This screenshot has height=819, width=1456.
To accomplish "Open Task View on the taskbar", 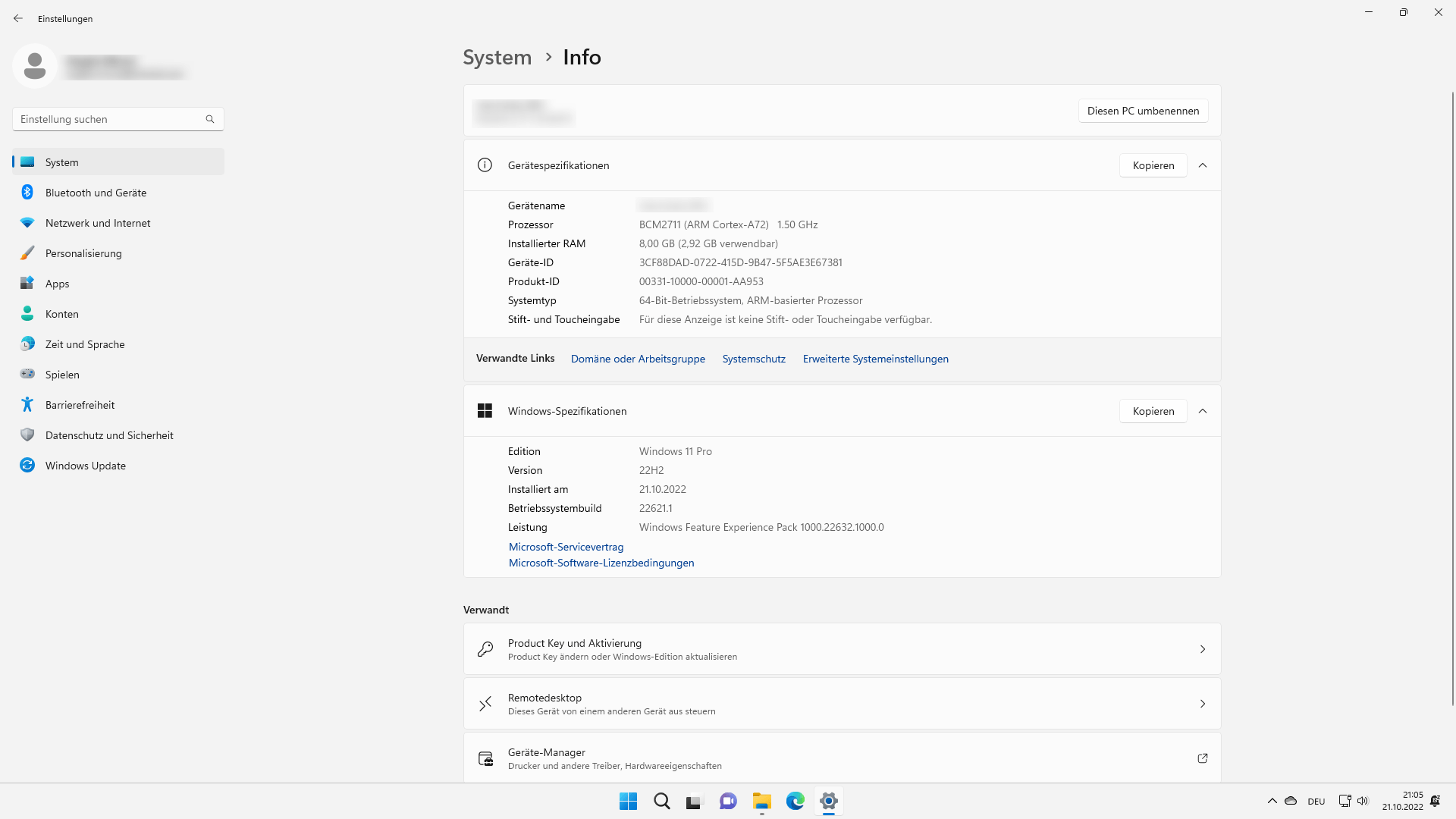I will coord(695,801).
